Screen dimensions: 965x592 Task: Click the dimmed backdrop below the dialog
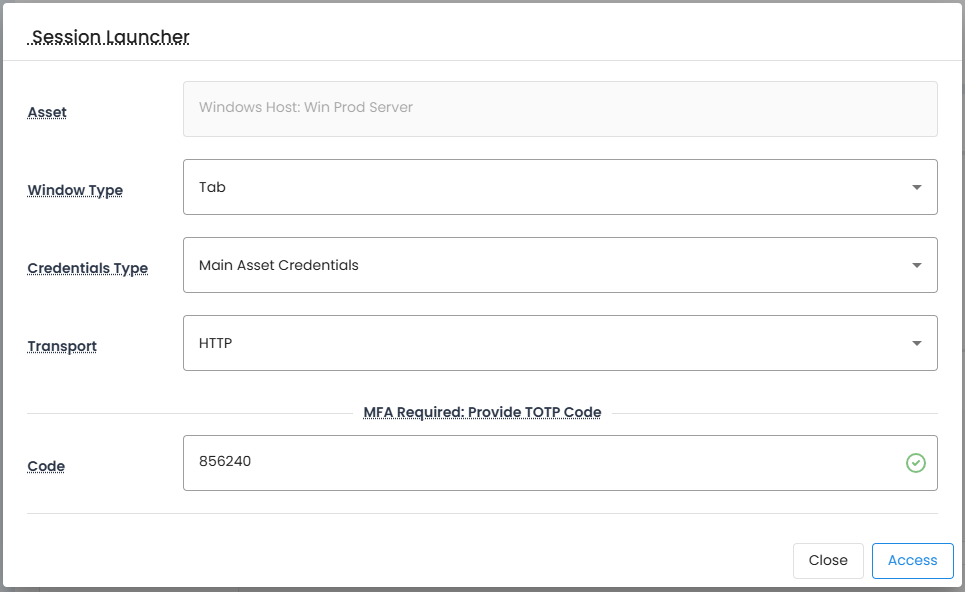[480, 589]
